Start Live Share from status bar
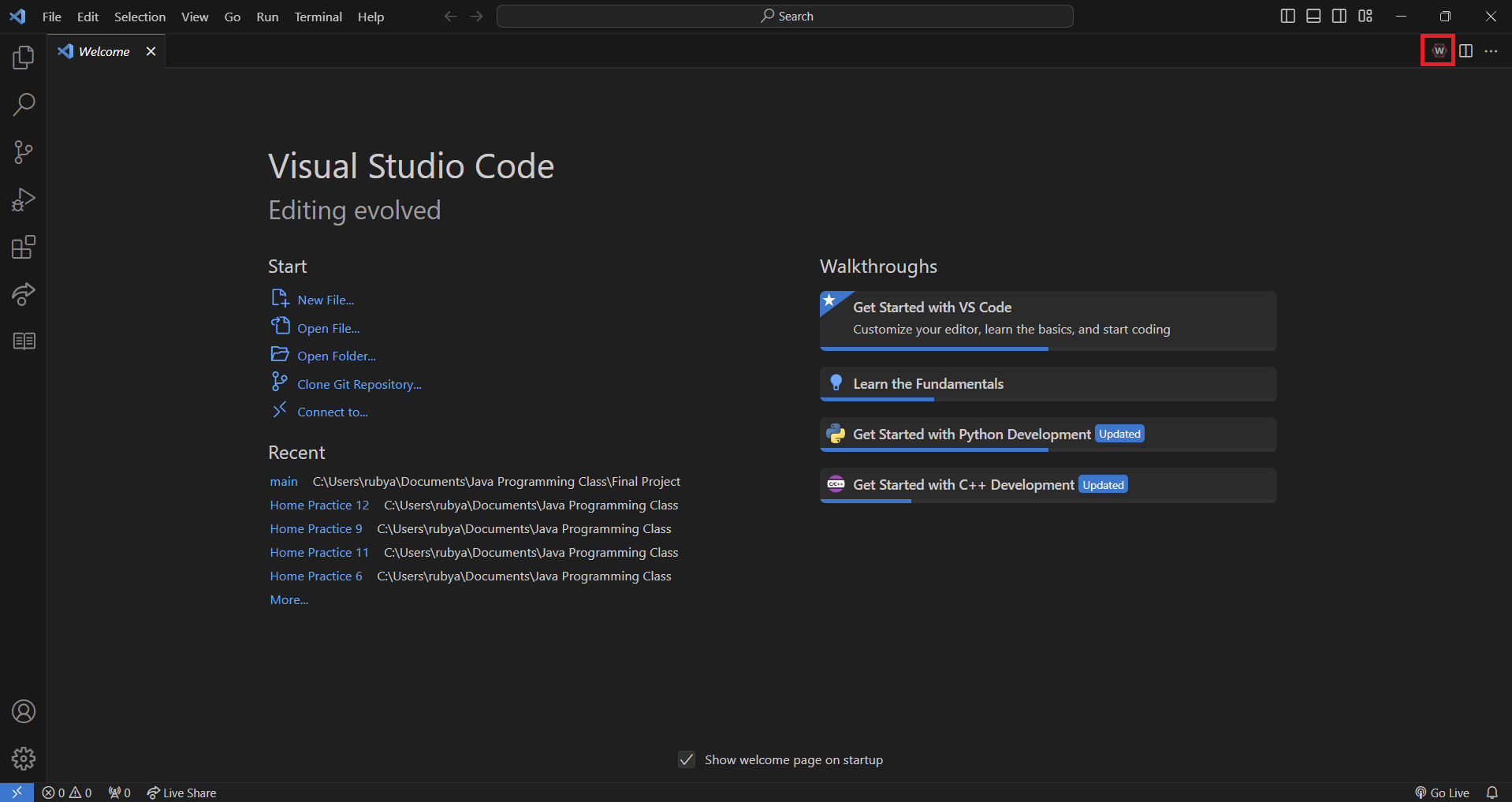 181,793
